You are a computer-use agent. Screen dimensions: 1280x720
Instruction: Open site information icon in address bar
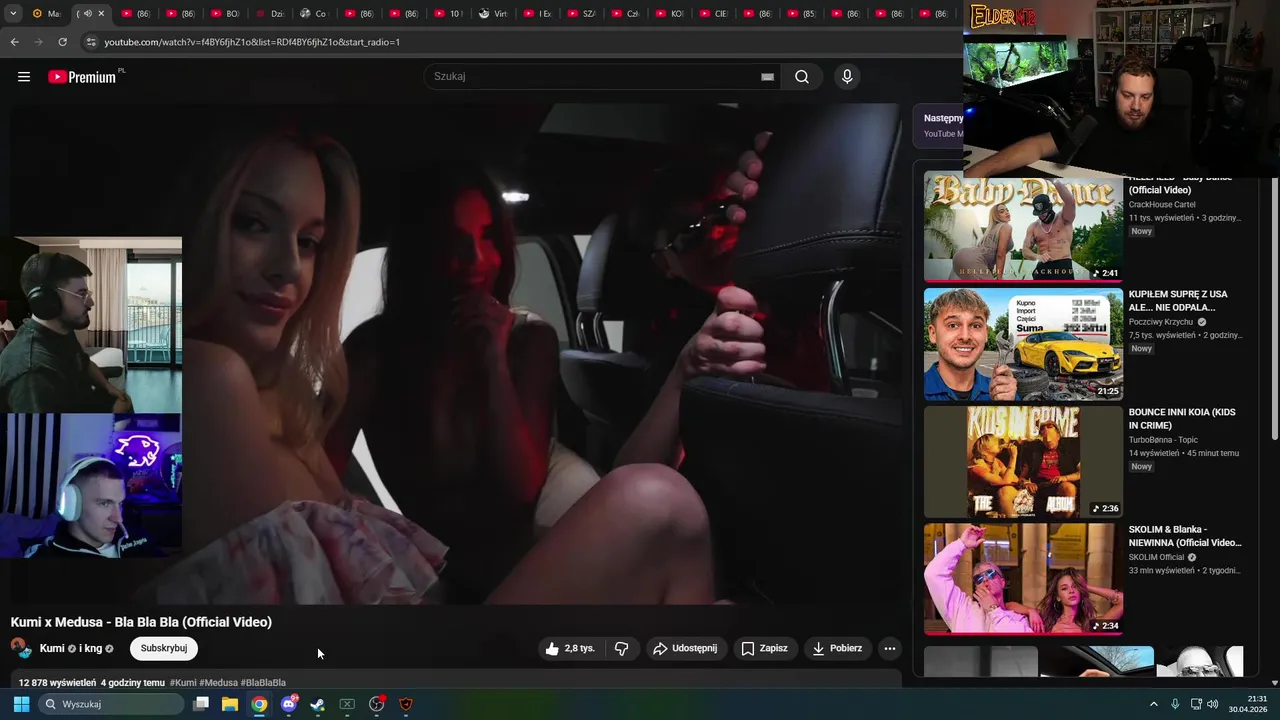tap(91, 42)
